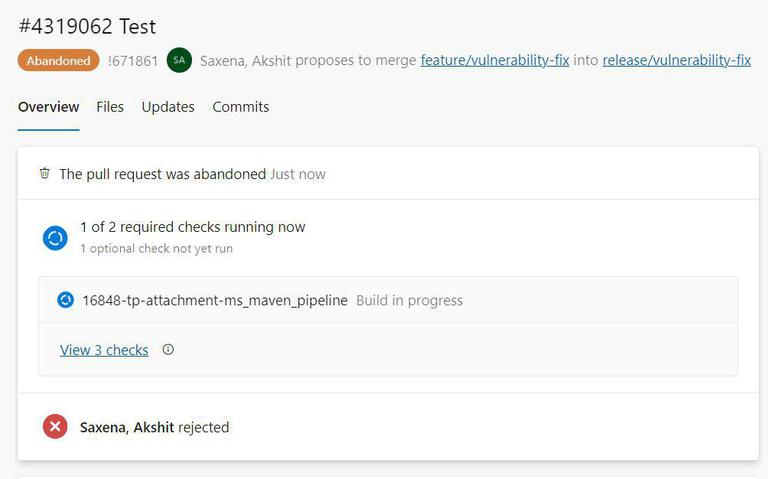Click the Build in progress status text
Screen dimensions: 768x479
point(409,300)
